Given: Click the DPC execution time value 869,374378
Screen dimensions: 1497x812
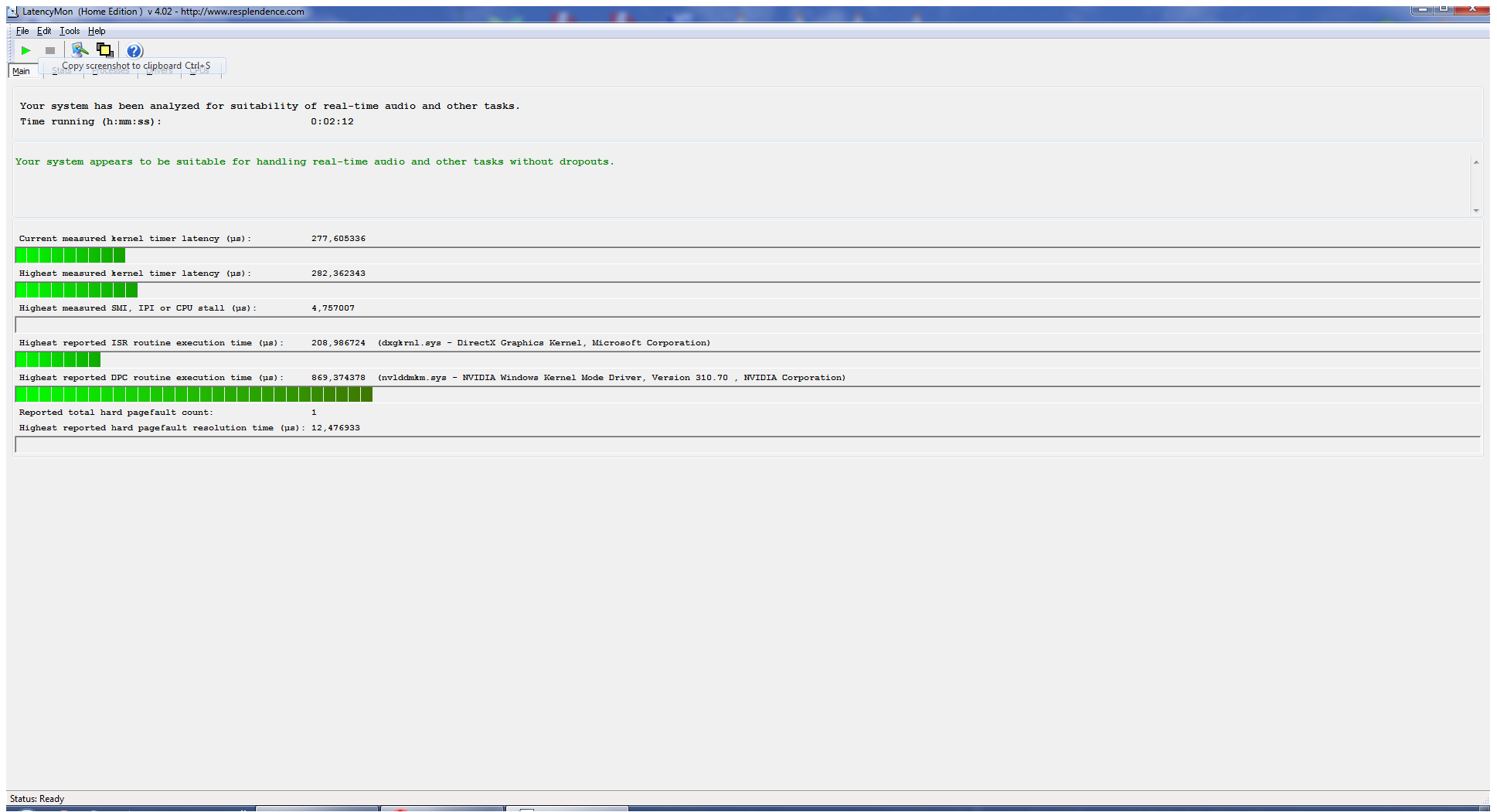Looking at the screenshot, I should [x=339, y=378].
